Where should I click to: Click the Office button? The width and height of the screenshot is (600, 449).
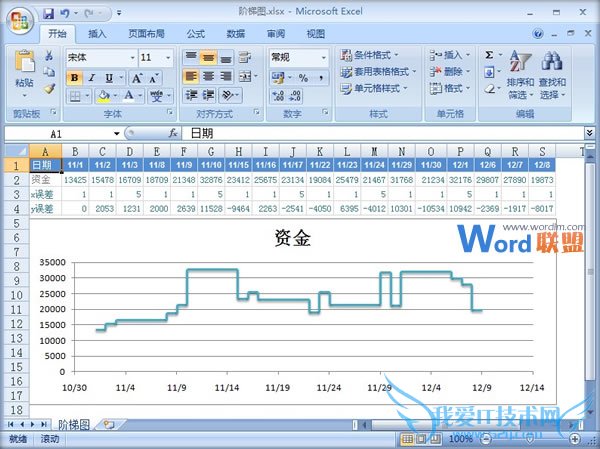pos(20,22)
